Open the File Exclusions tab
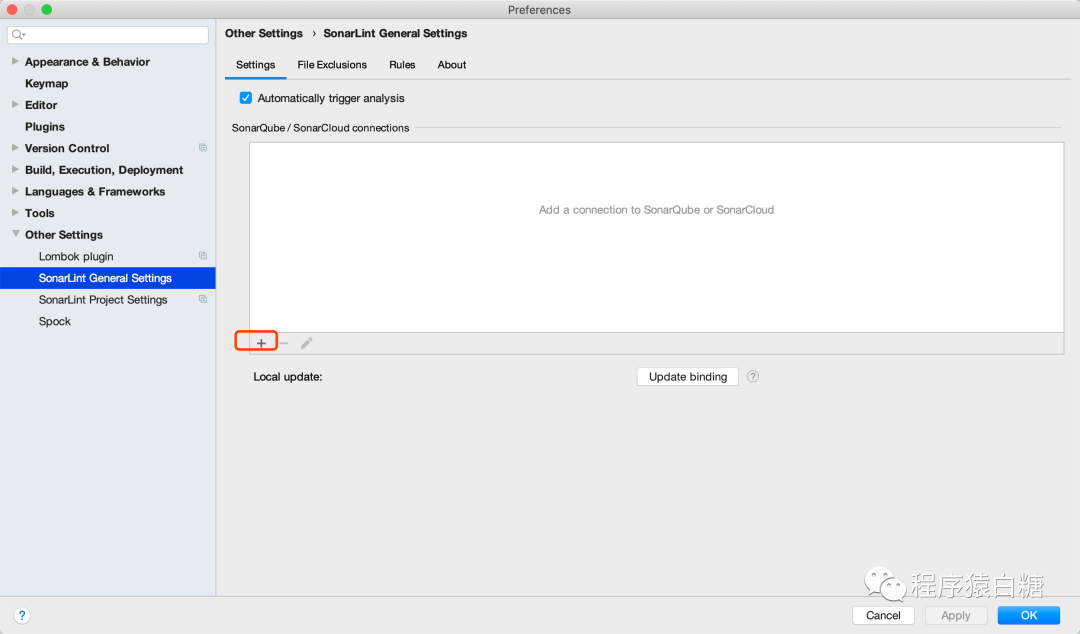 (x=332, y=65)
